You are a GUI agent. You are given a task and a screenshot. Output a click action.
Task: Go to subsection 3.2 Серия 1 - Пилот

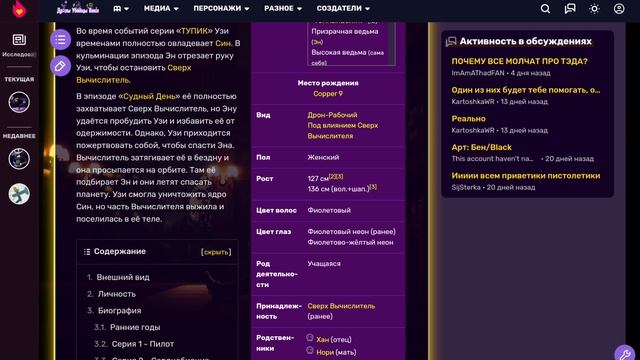143,344
